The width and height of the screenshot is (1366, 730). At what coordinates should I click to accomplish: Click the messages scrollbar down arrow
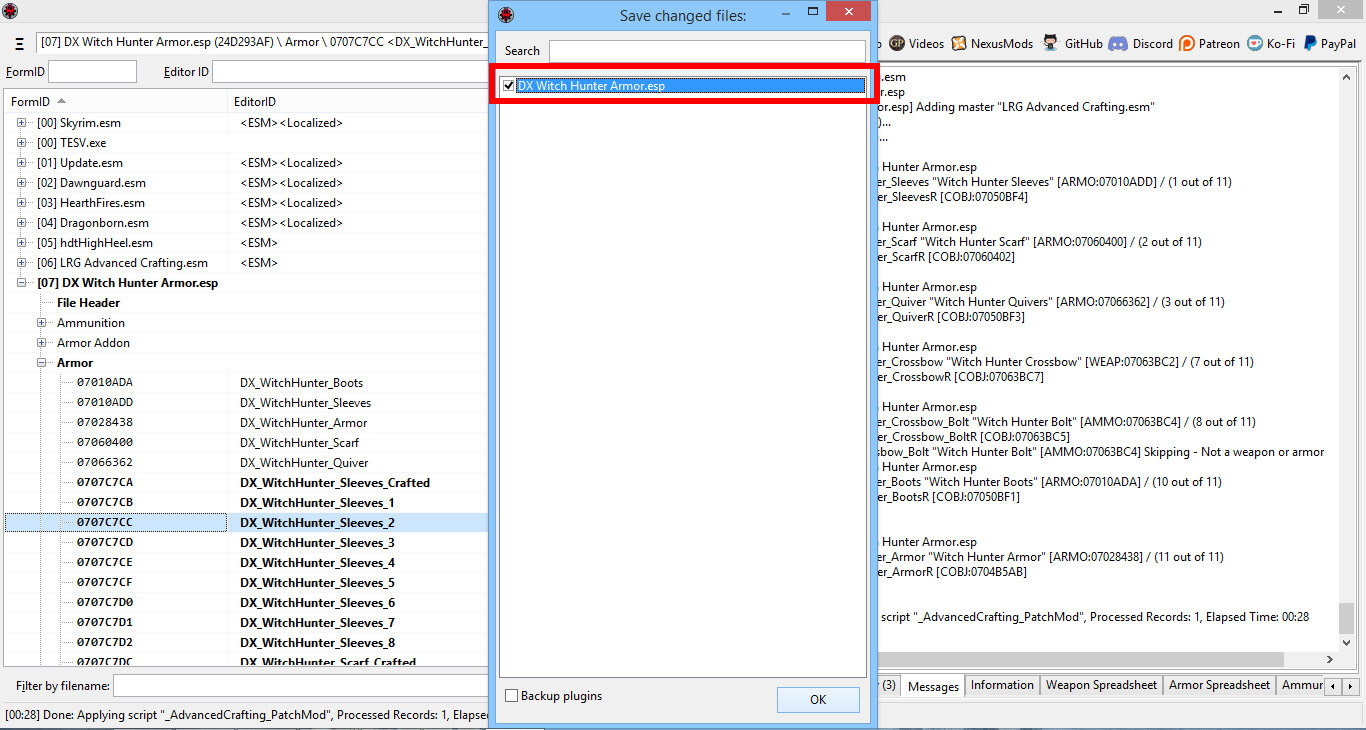1347,642
